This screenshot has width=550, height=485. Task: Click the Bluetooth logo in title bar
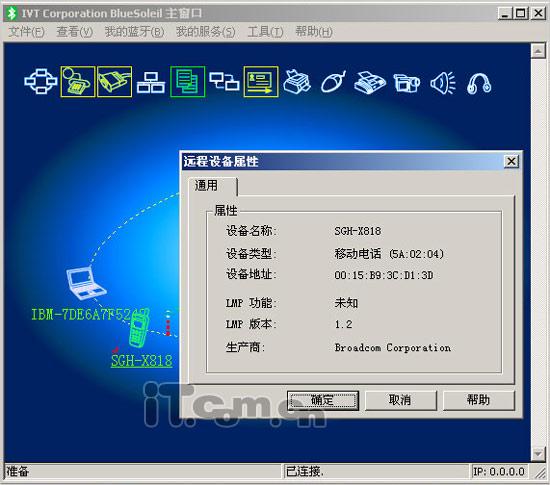pyautogui.click(x=12, y=13)
